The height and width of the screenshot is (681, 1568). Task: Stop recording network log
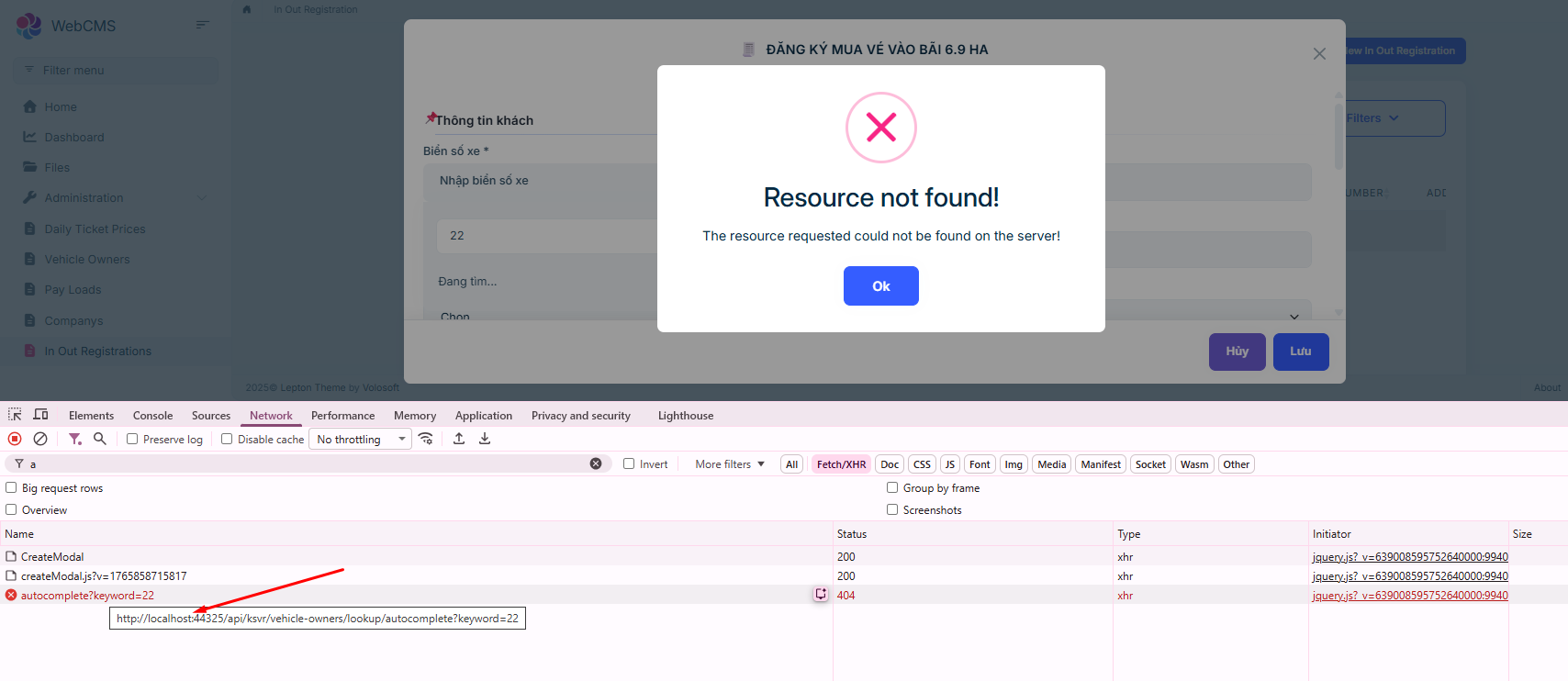coord(15,440)
